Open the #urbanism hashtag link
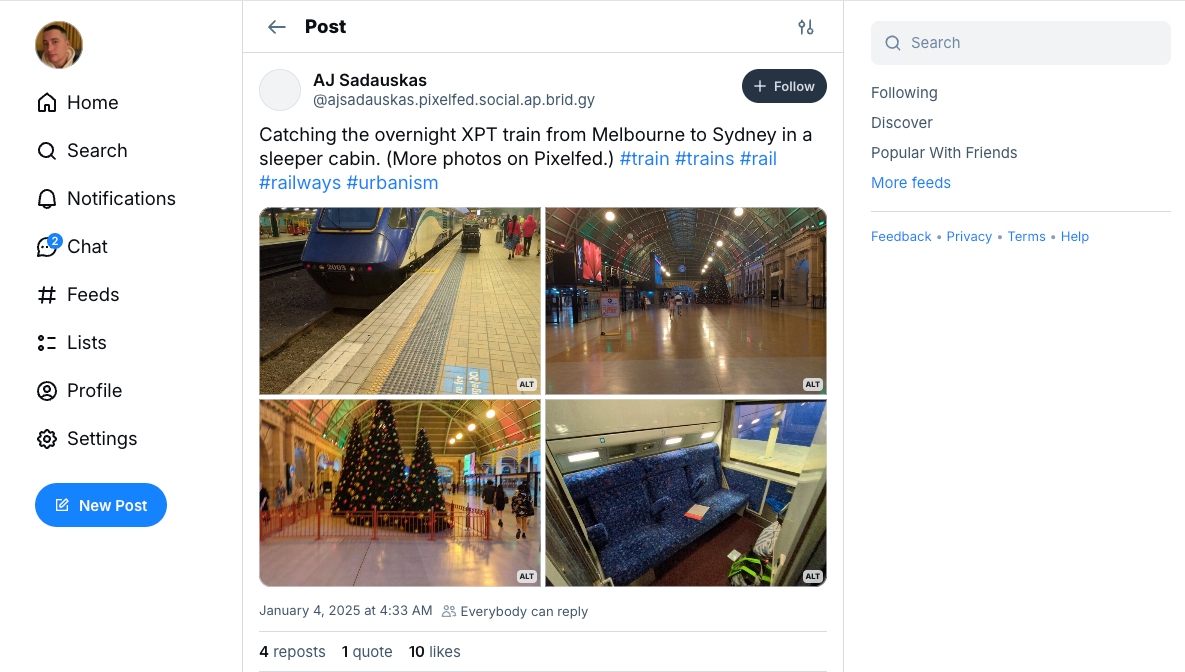This screenshot has height=672, width=1185. click(392, 183)
